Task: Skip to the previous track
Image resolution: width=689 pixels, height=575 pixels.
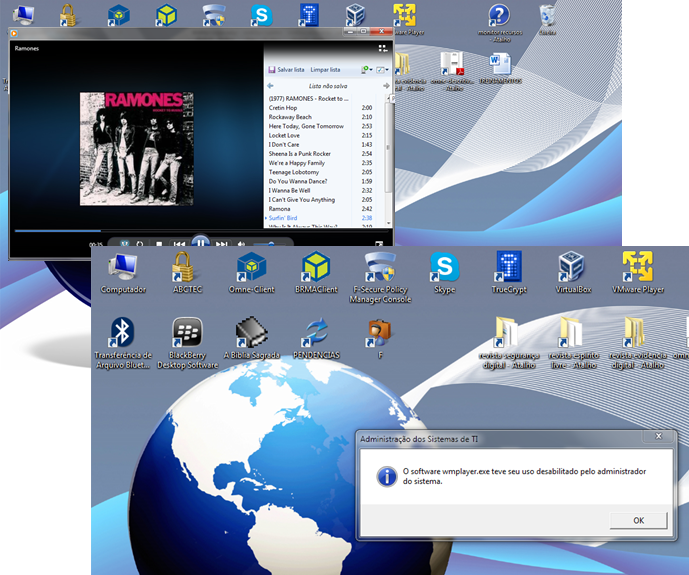Action: point(179,244)
